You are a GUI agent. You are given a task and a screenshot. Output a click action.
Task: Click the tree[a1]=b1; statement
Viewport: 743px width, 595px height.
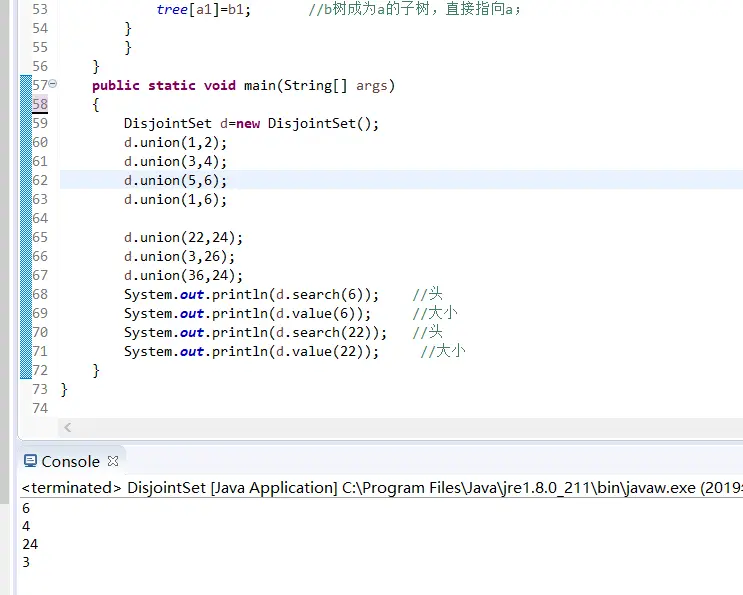(204, 9)
